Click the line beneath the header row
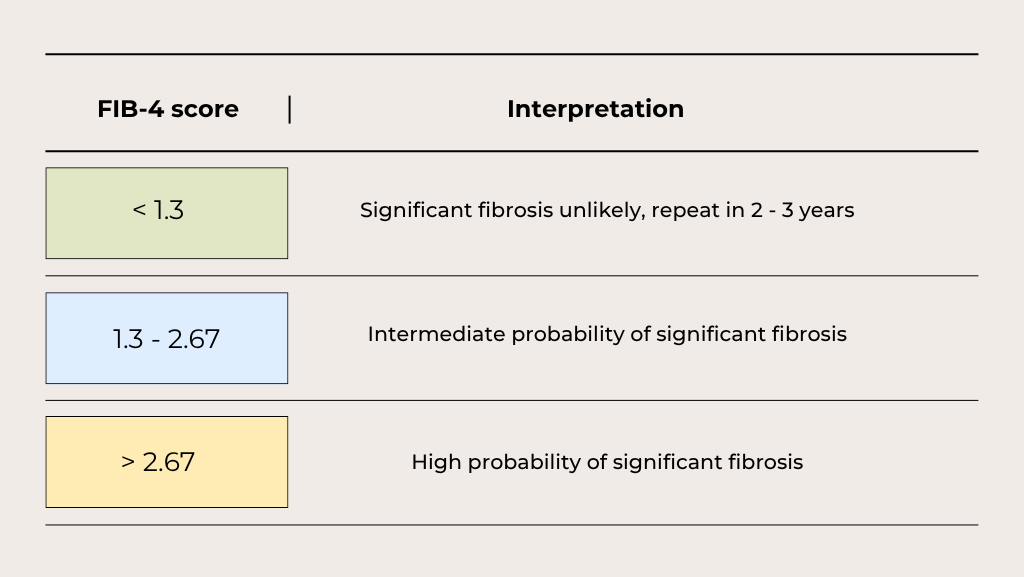 pos(512,151)
